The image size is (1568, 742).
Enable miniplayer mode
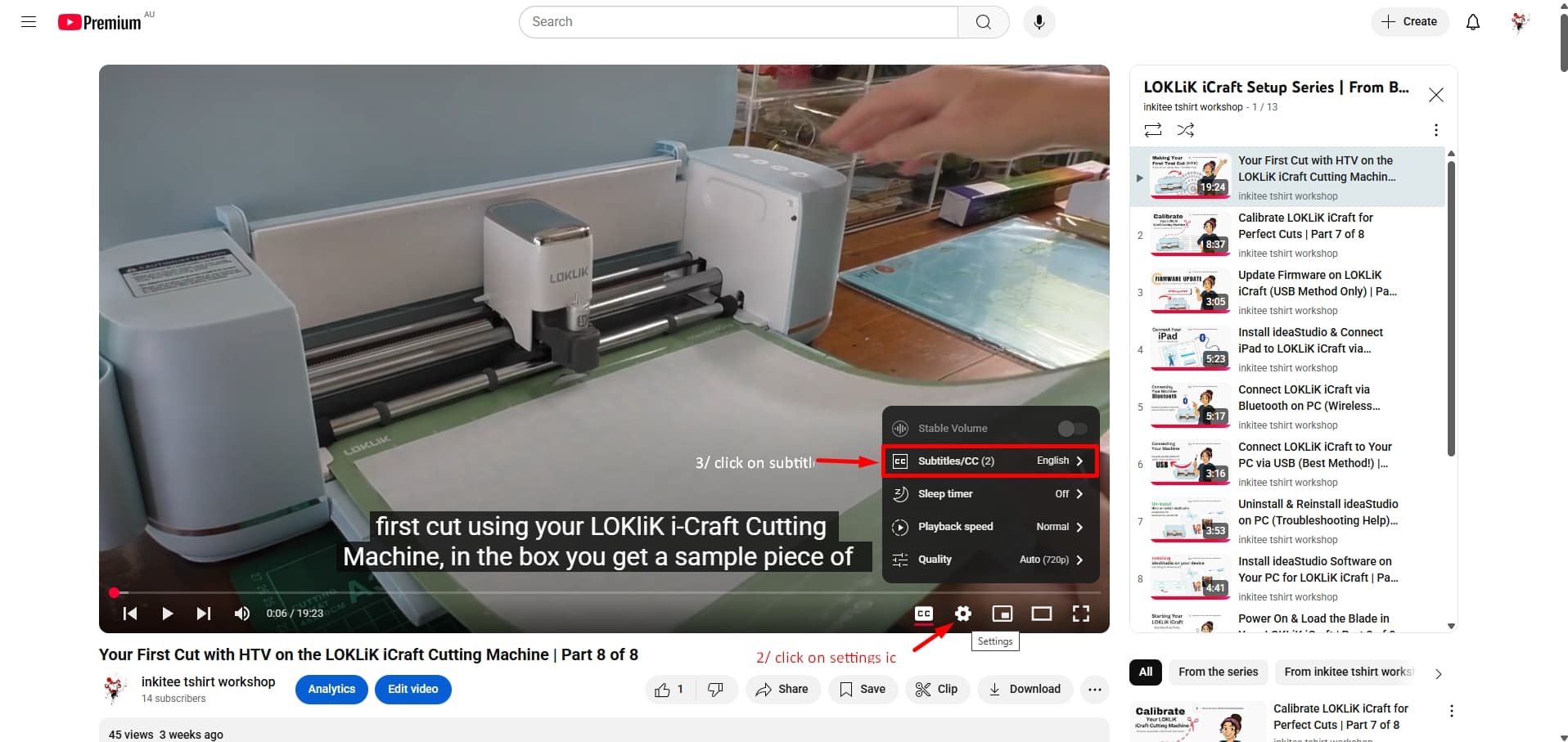click(x=1003, y=614)
